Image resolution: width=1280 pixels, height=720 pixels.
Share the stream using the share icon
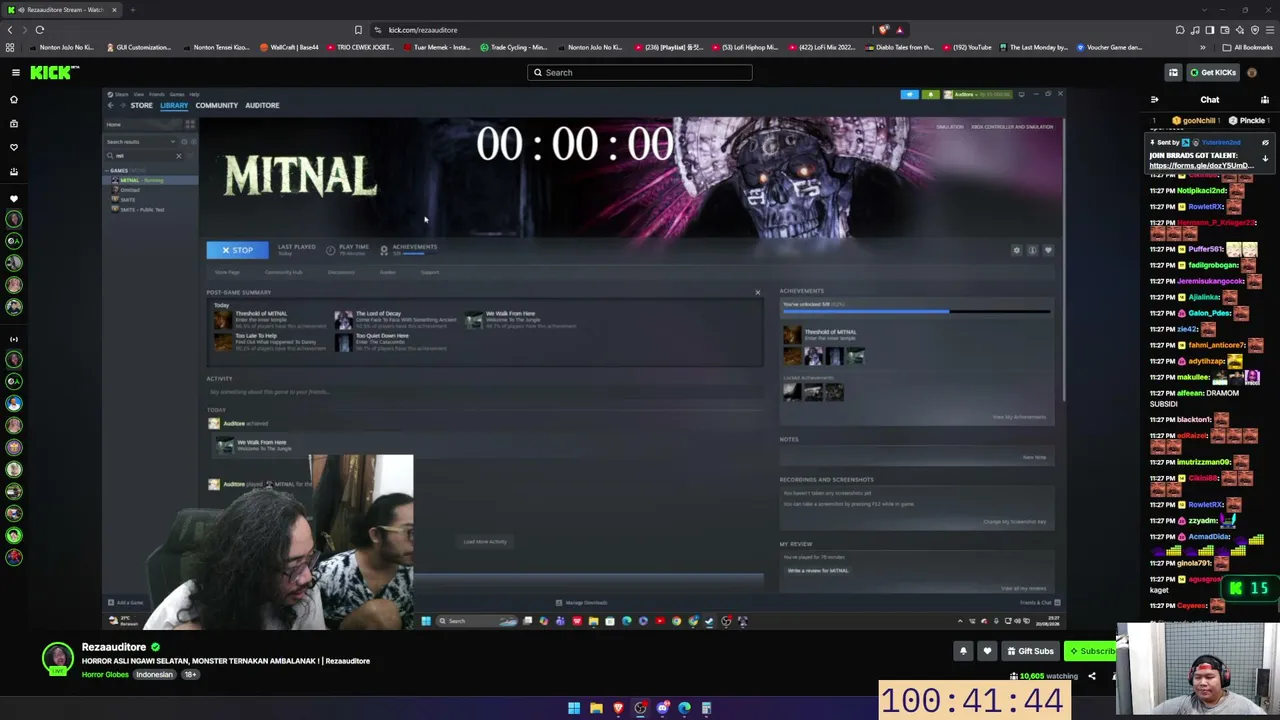tap(1092, 676)
